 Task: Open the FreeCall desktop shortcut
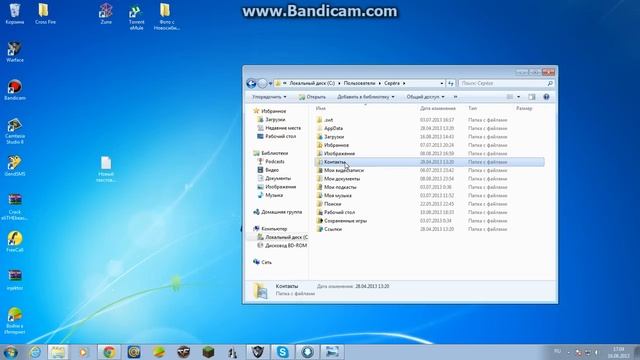click(x=15, y=242)
